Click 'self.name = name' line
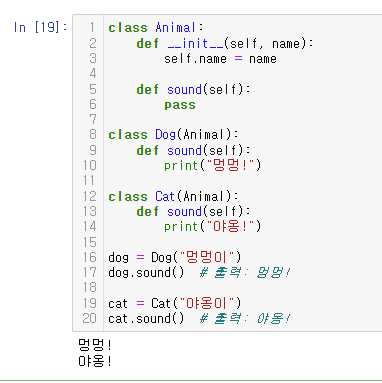The image size is (382, 383). [220, 59]
